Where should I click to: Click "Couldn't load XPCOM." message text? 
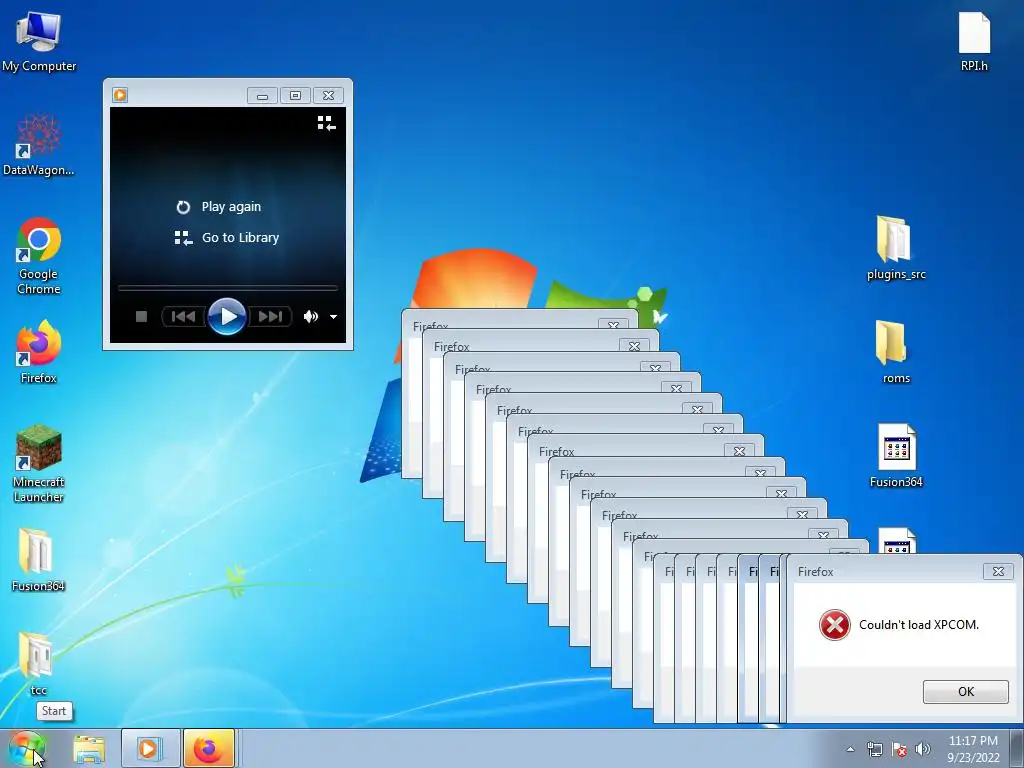click(x=919, y=625)
